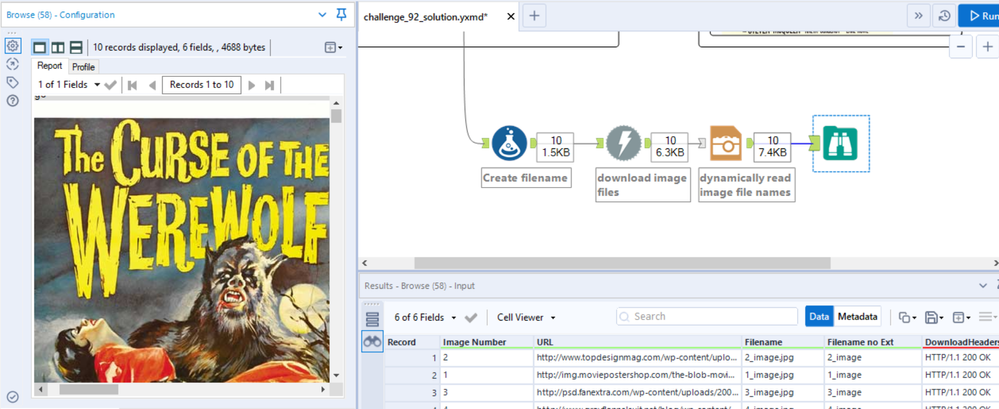This screenshot has height=409, width=999.
Task: Click the Curse of the Werewolf poster
Action: [x=182, y=250]
